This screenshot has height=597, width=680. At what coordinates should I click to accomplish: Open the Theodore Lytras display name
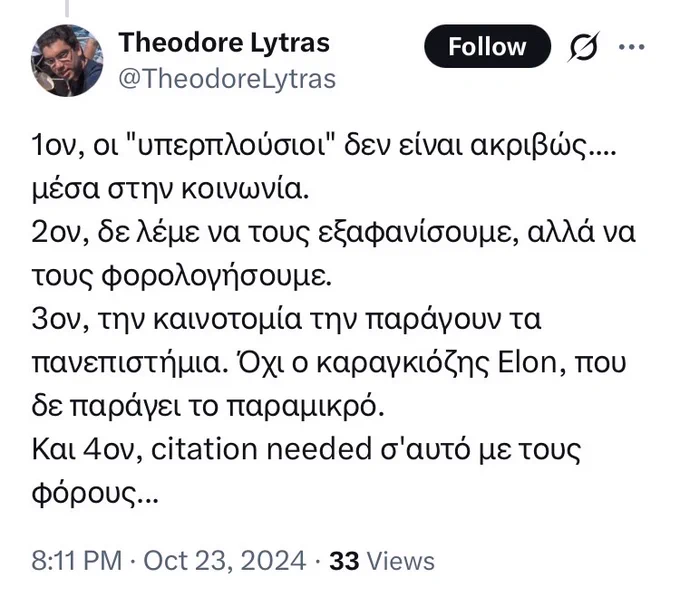pyautogui.click(x=224, y=43)
